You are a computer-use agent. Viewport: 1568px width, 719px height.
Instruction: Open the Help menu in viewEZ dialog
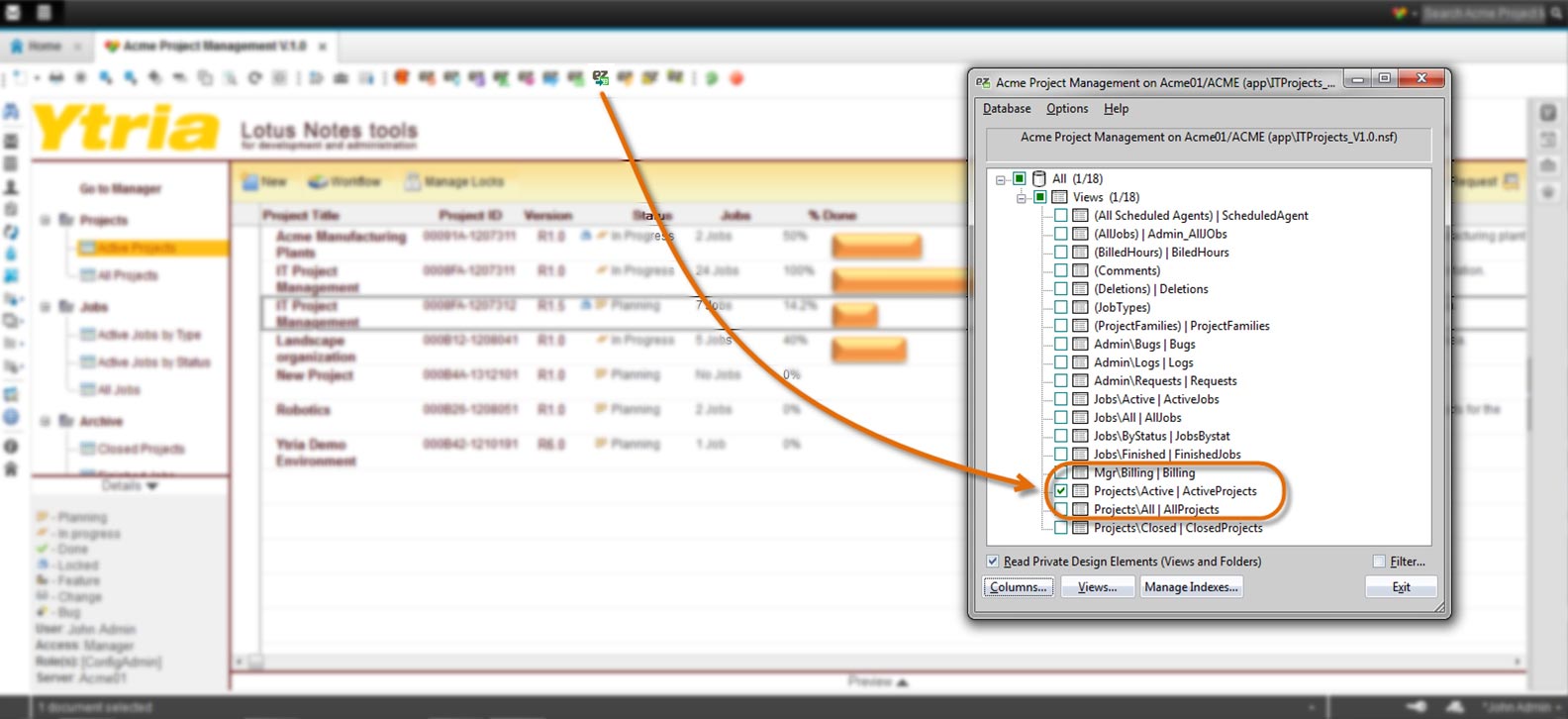1116,109
